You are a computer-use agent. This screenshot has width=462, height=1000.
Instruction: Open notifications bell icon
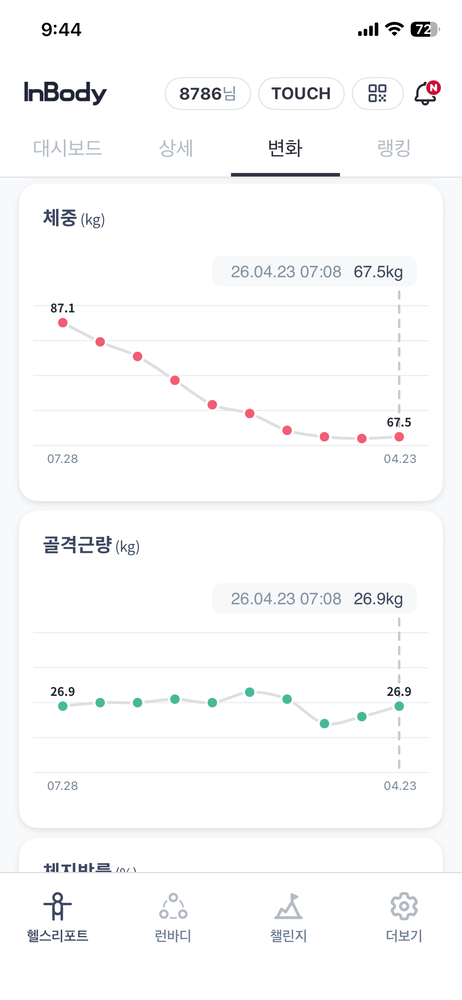point(426,94)
